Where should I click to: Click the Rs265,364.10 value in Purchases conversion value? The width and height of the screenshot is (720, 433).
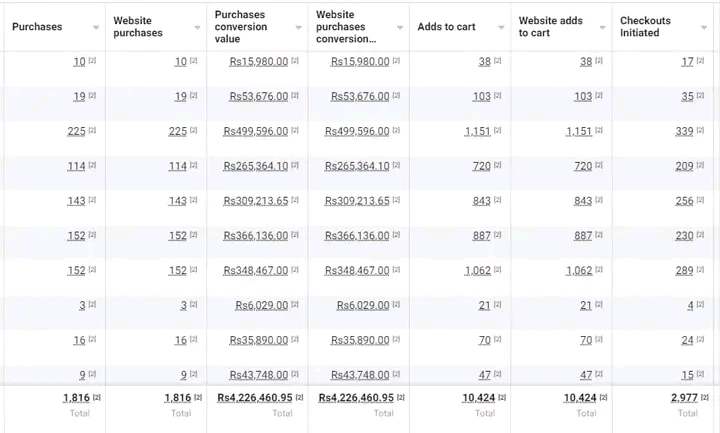click(255, 166)
